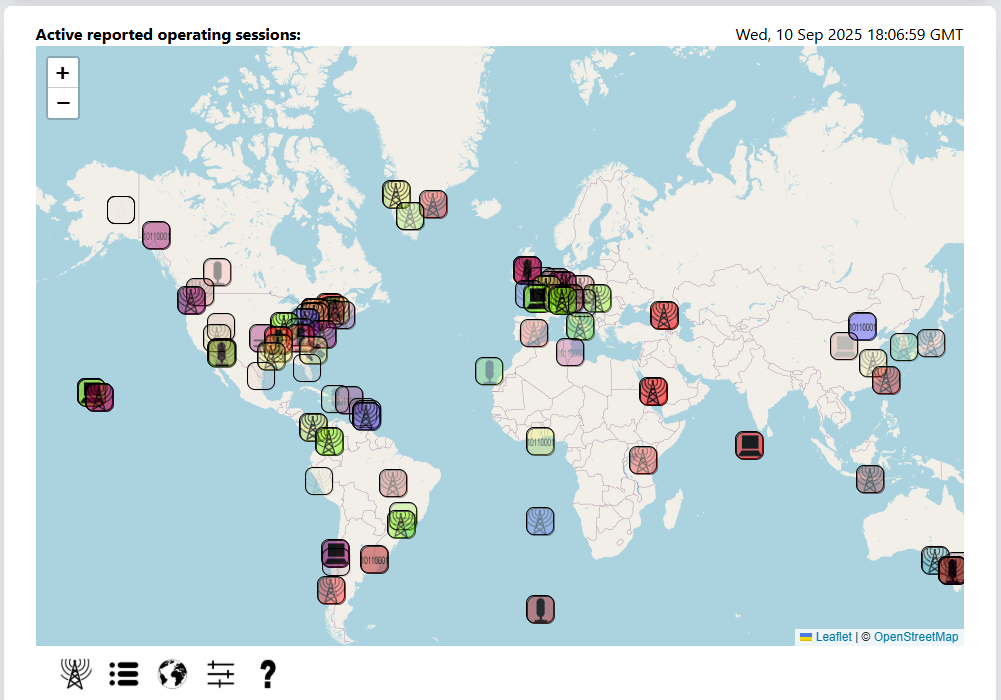Open the Leaflet attribution link
The image size is (1001, 700).
[x=833, y=637]
